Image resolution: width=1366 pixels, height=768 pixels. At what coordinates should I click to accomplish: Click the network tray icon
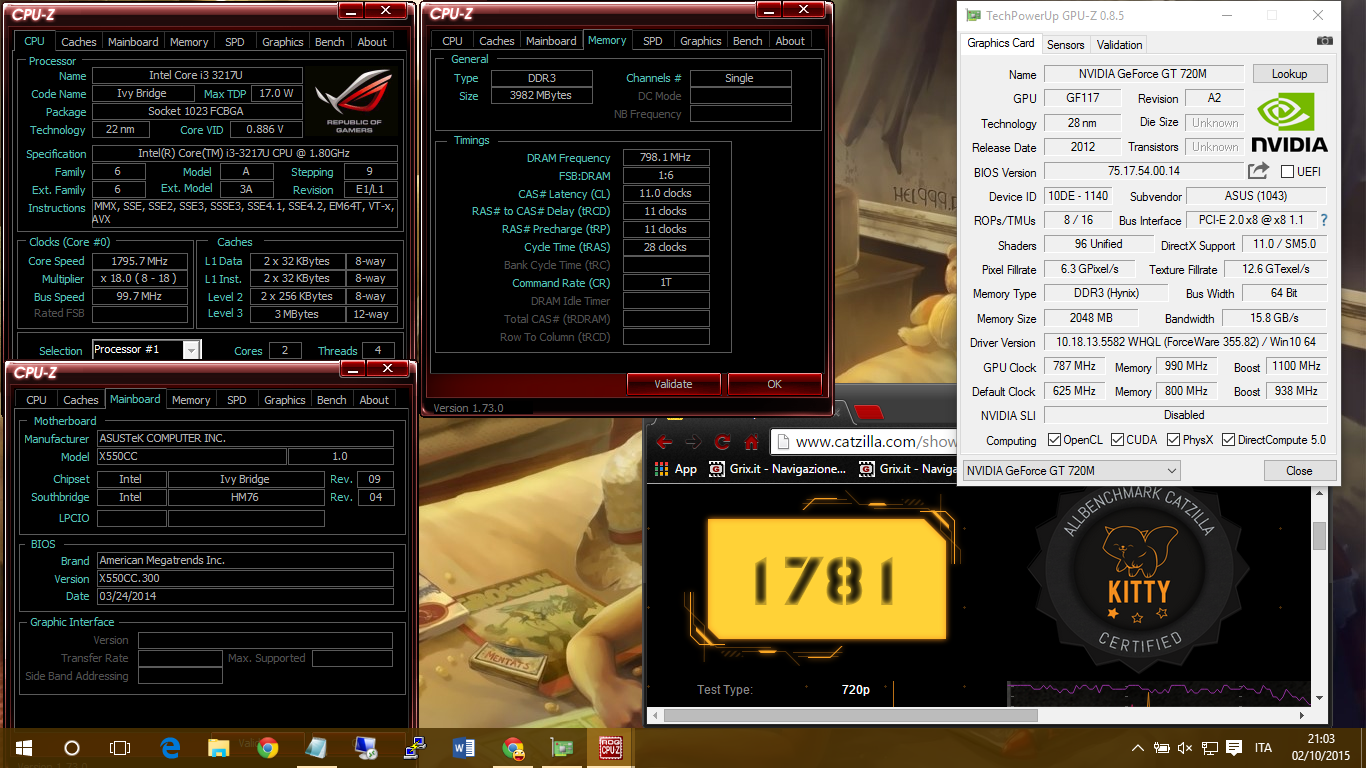pos(1210,748)
